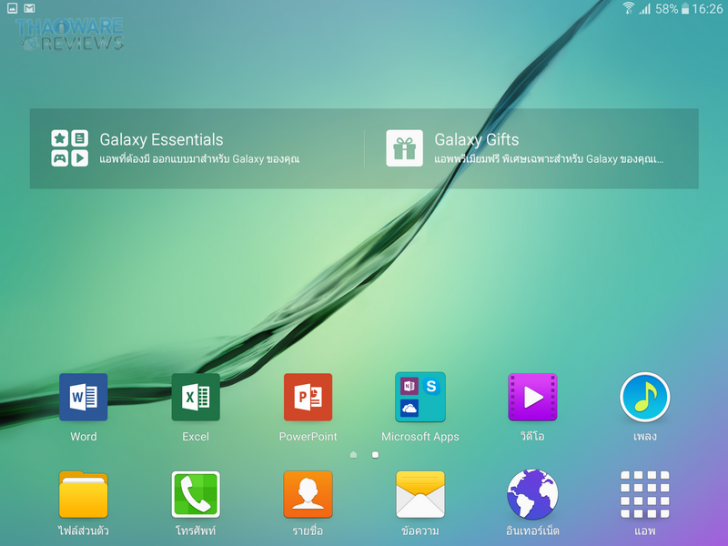Open the orange Contacts app

(308, 494)
